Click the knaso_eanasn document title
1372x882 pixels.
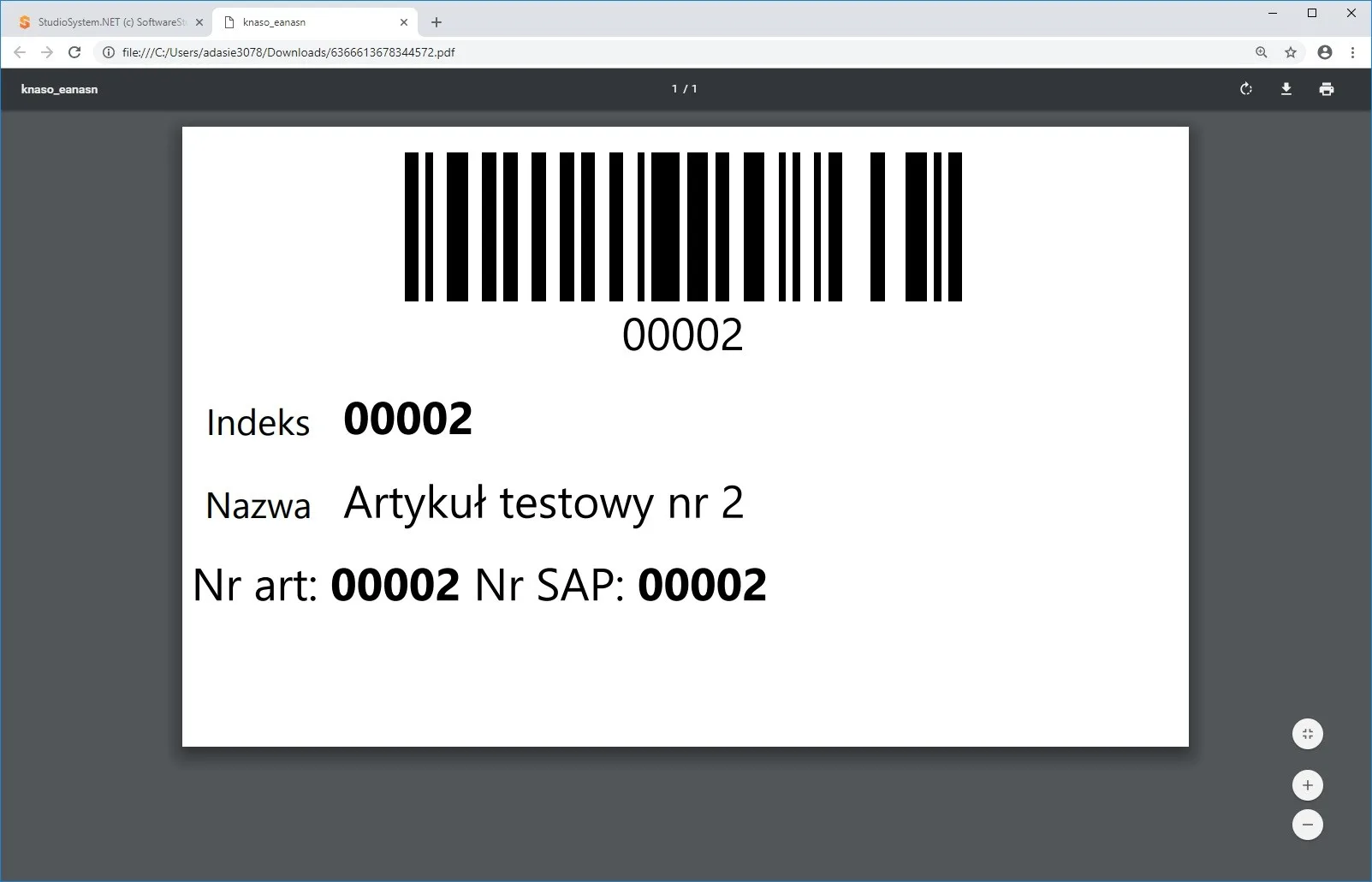coord(59,89)
